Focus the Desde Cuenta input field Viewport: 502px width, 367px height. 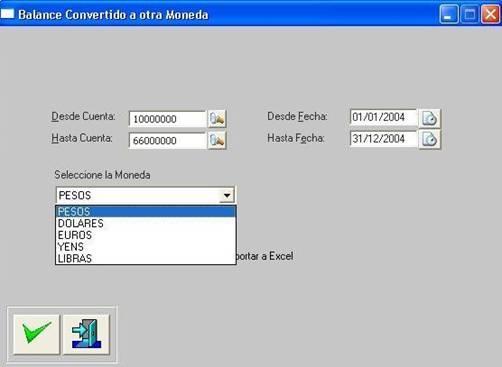click(168, 119)
